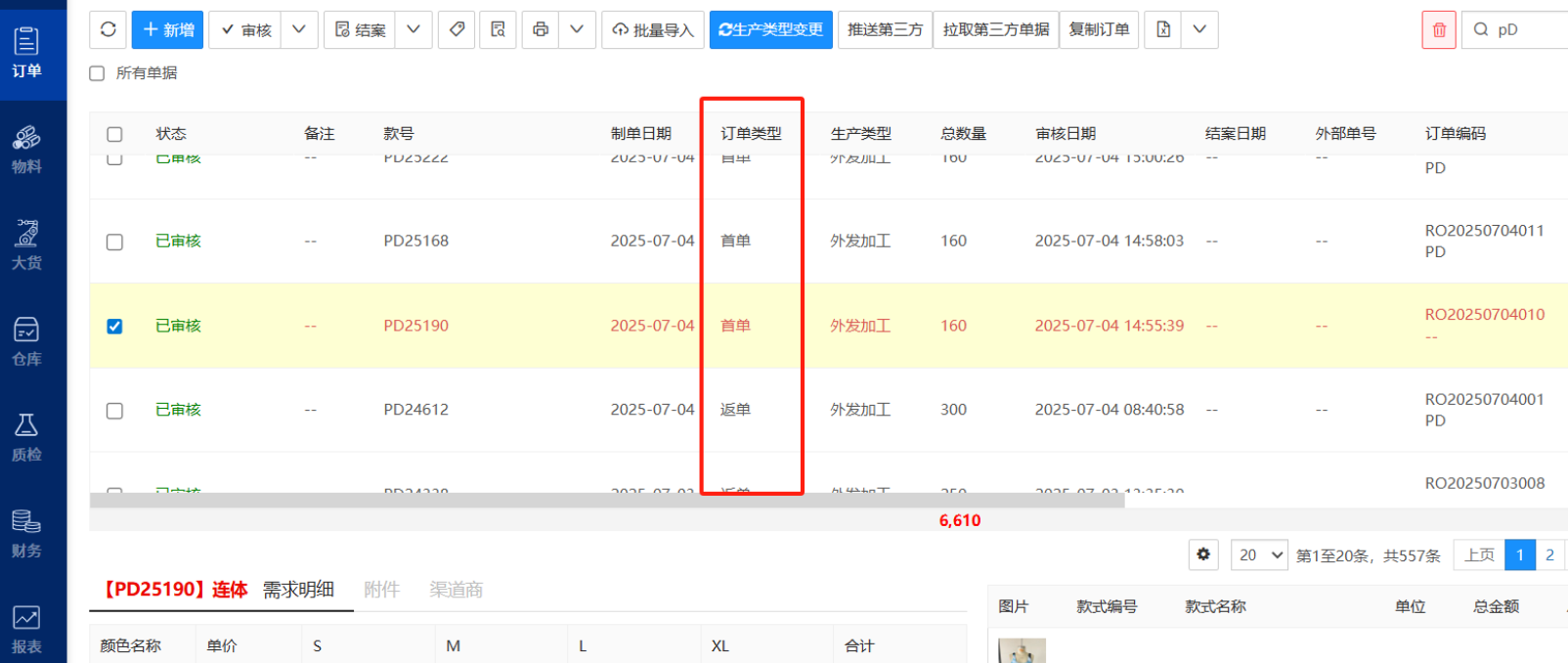Open the 质检 sidebar module
The width and height of the screenshot is (1568, 663).
tap(26, 437)
